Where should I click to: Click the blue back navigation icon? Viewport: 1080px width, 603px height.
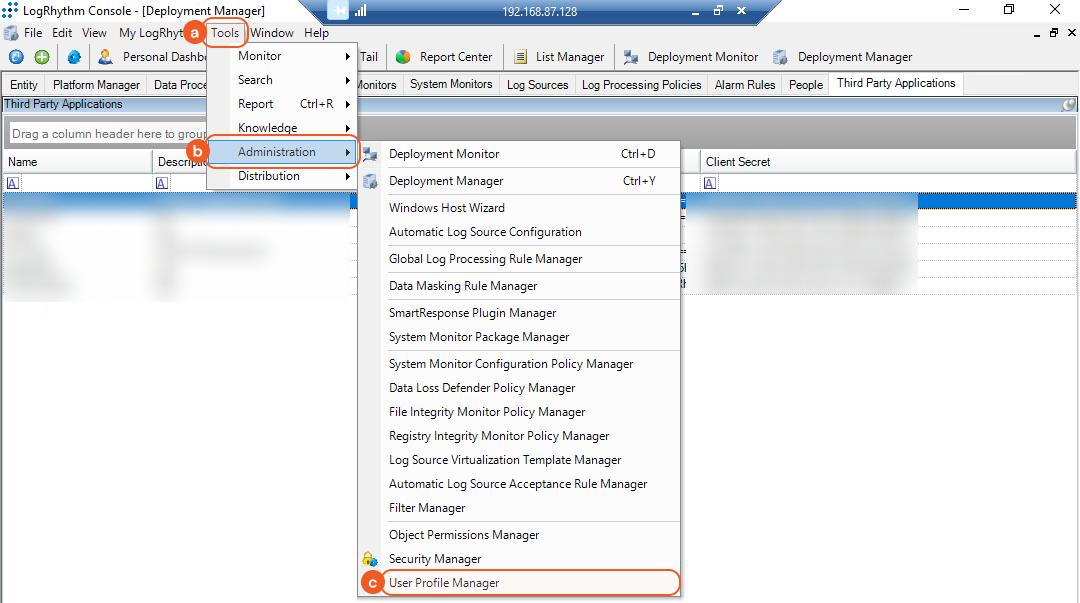coord(17,57)
